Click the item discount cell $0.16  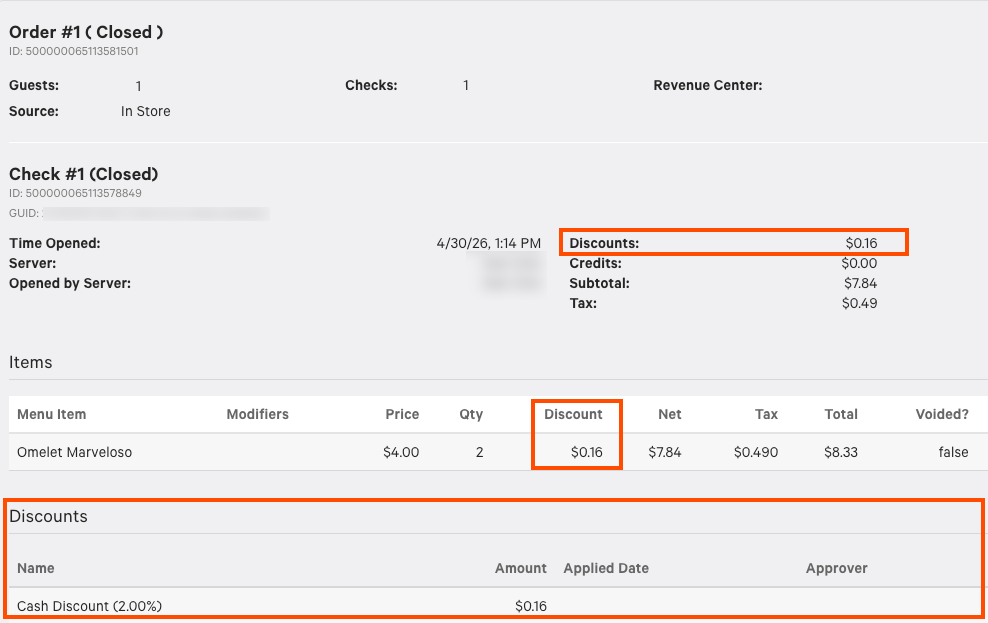click(587, 452)
